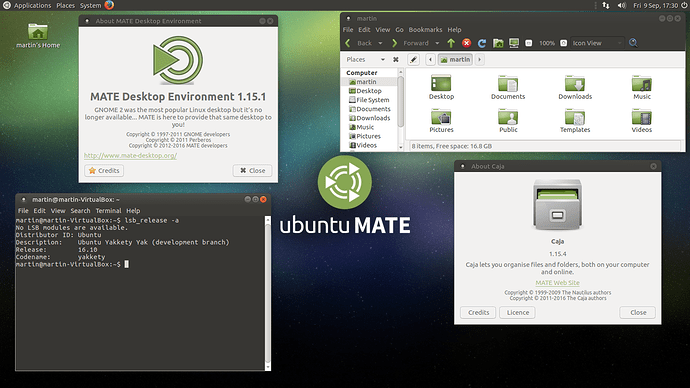Click Close in About MATE dialog
The image size is (690, 388).
253,171
